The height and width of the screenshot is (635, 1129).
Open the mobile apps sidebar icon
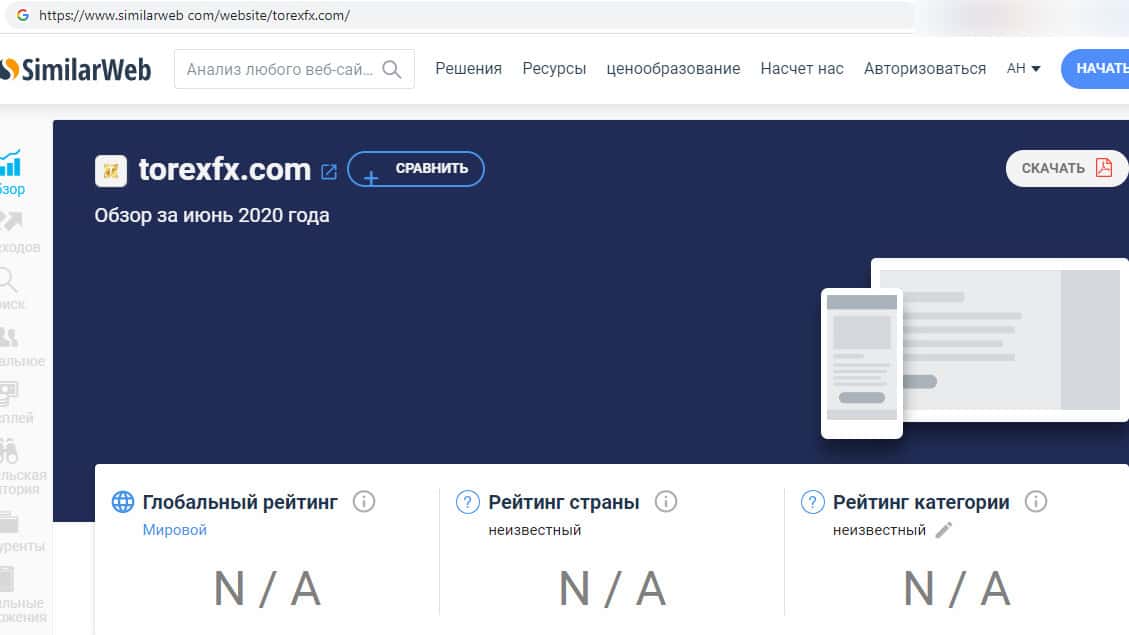pos(7,579)
